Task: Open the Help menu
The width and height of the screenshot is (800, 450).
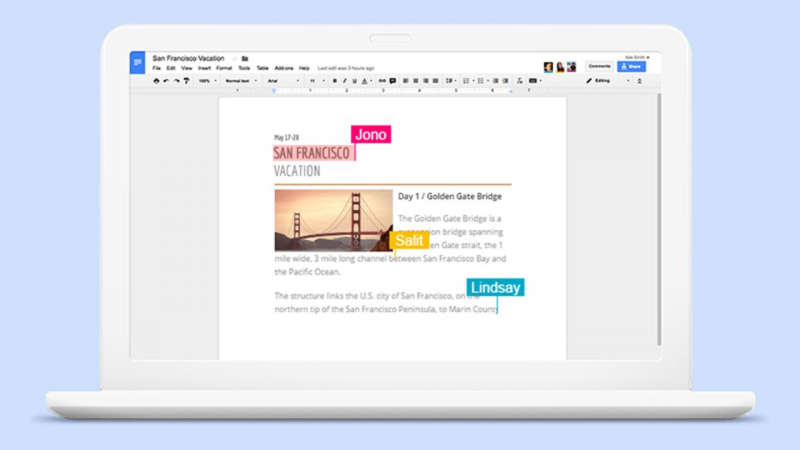Action: pyautogui.click(x=304, y=68)
